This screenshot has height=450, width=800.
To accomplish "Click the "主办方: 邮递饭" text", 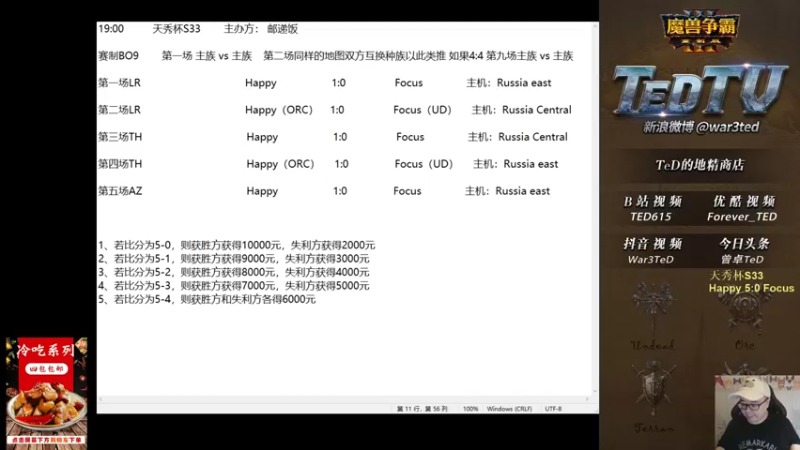I will coord(261,29).
